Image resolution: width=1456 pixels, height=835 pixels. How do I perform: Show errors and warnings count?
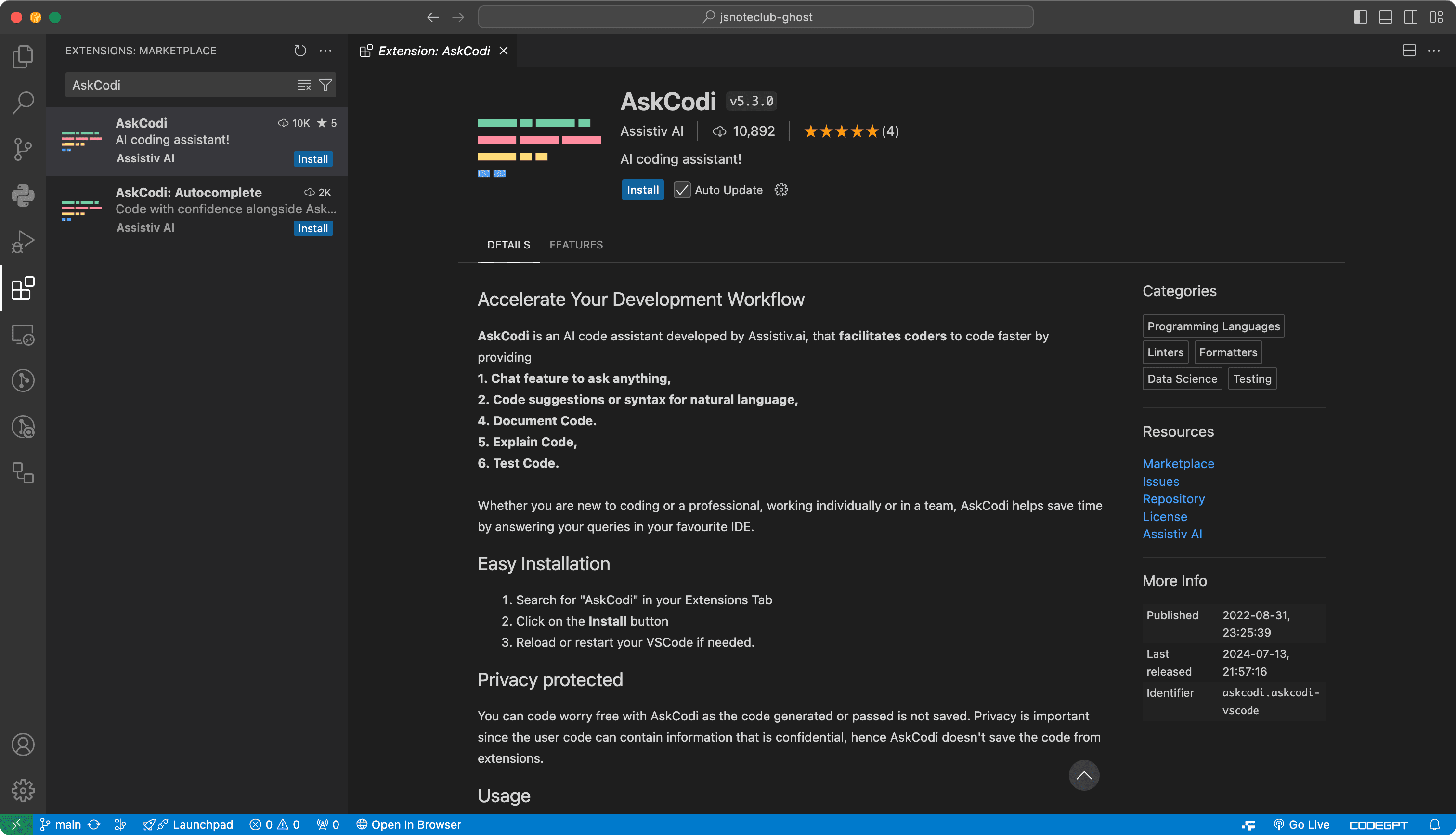click(x=274, y=825)
